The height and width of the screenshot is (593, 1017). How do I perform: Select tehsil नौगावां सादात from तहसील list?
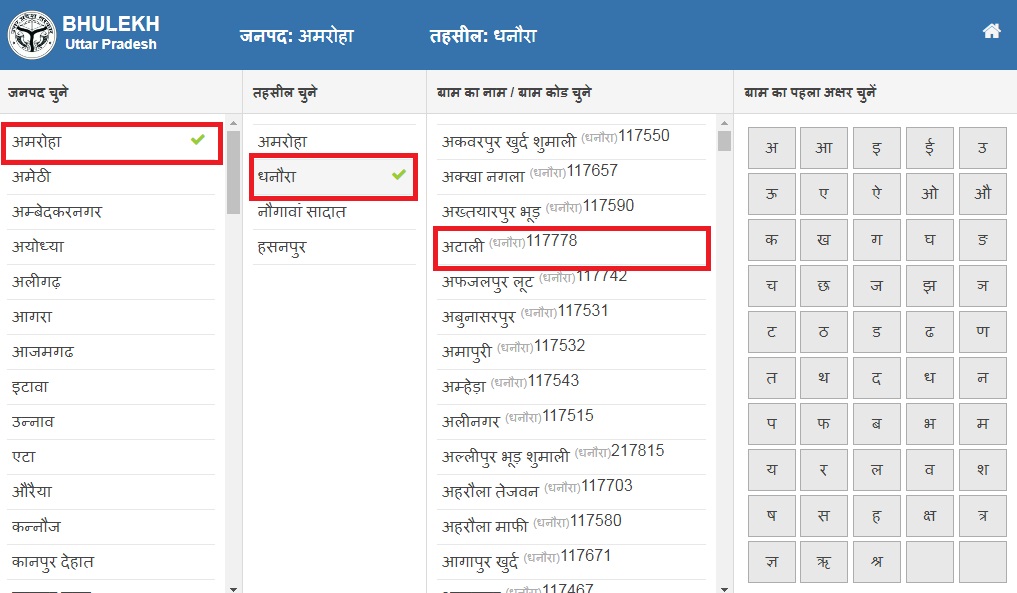(x=335, y=212)
